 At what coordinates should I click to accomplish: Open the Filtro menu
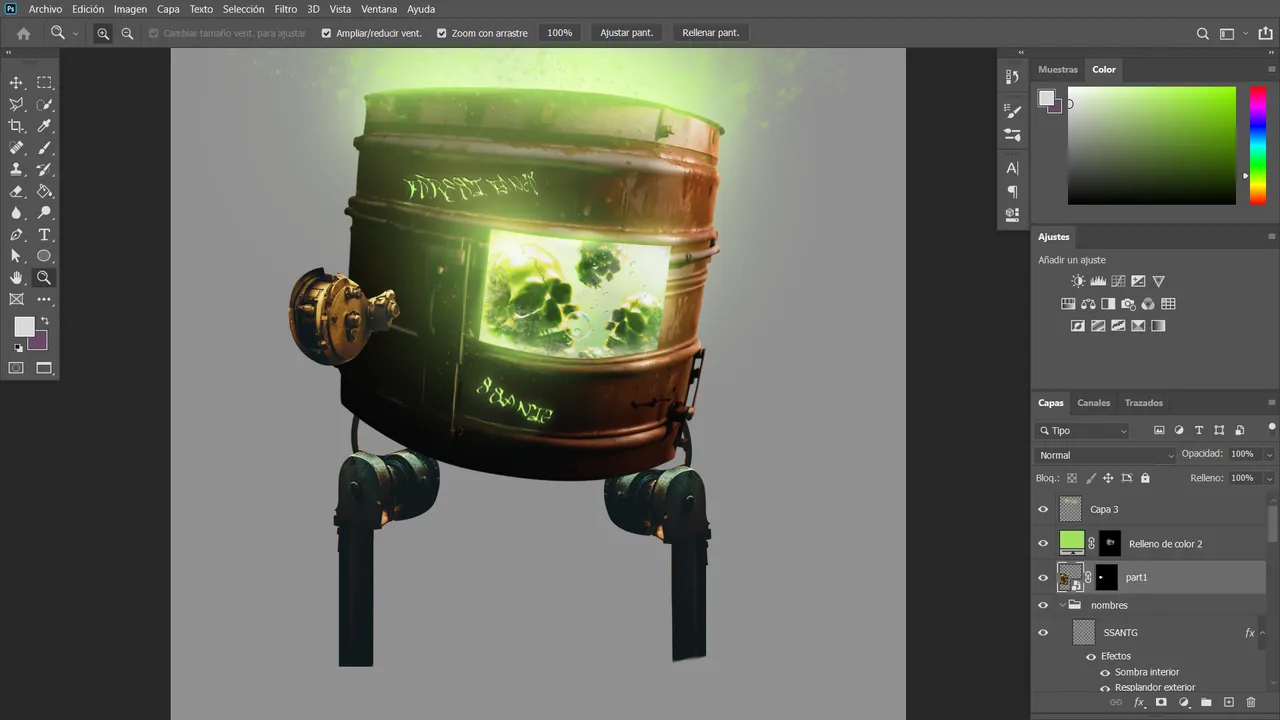286,9
